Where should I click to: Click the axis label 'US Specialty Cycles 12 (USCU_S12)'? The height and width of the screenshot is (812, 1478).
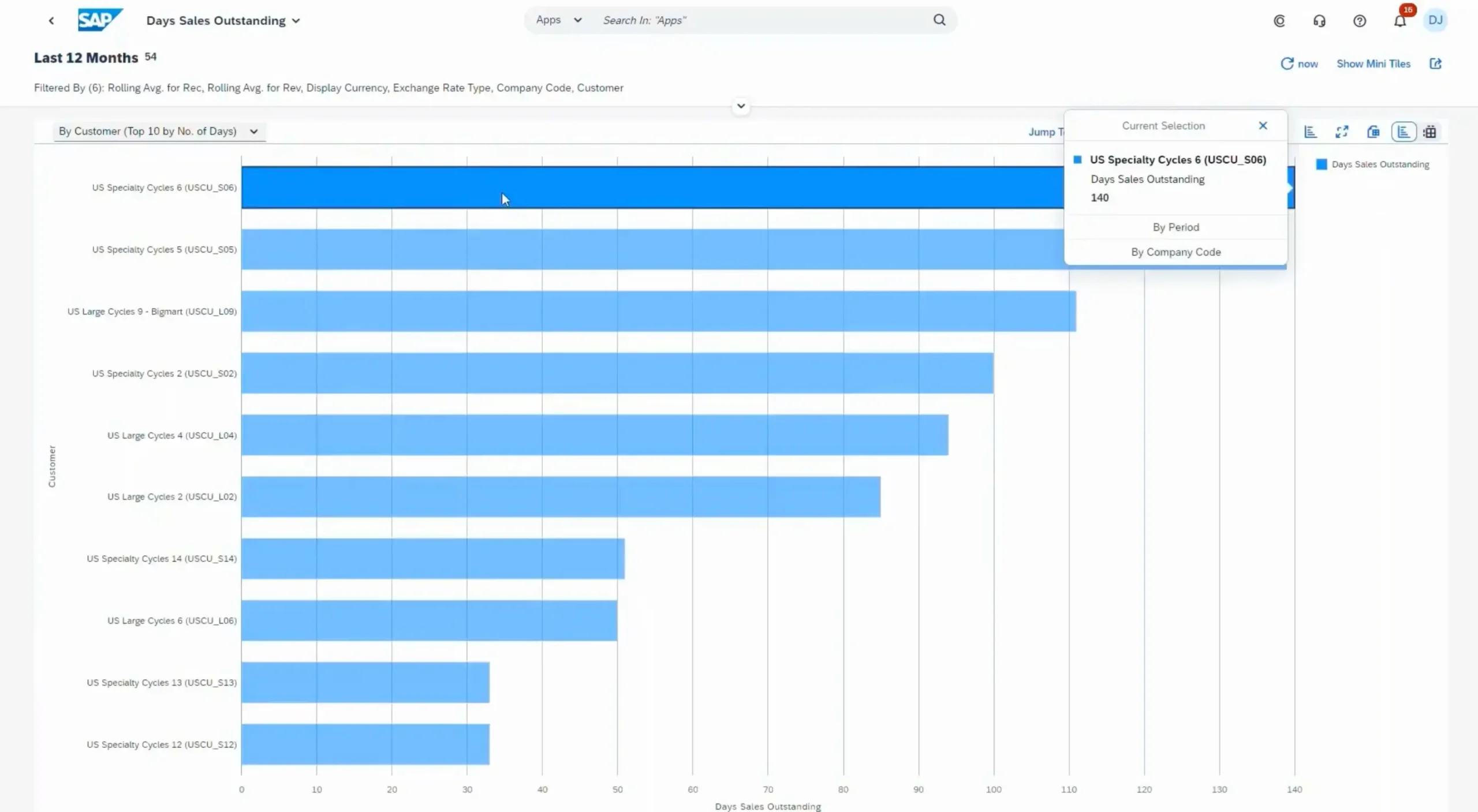162,744
